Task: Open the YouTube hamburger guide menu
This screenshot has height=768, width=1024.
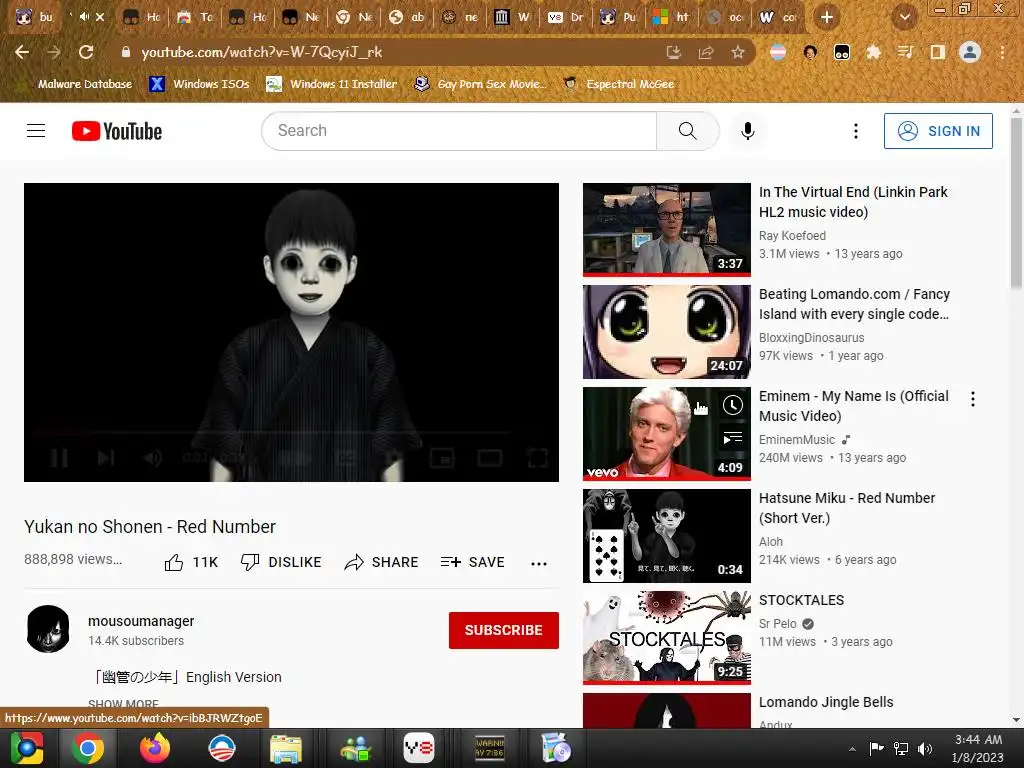Action: (x=36, y=131)
